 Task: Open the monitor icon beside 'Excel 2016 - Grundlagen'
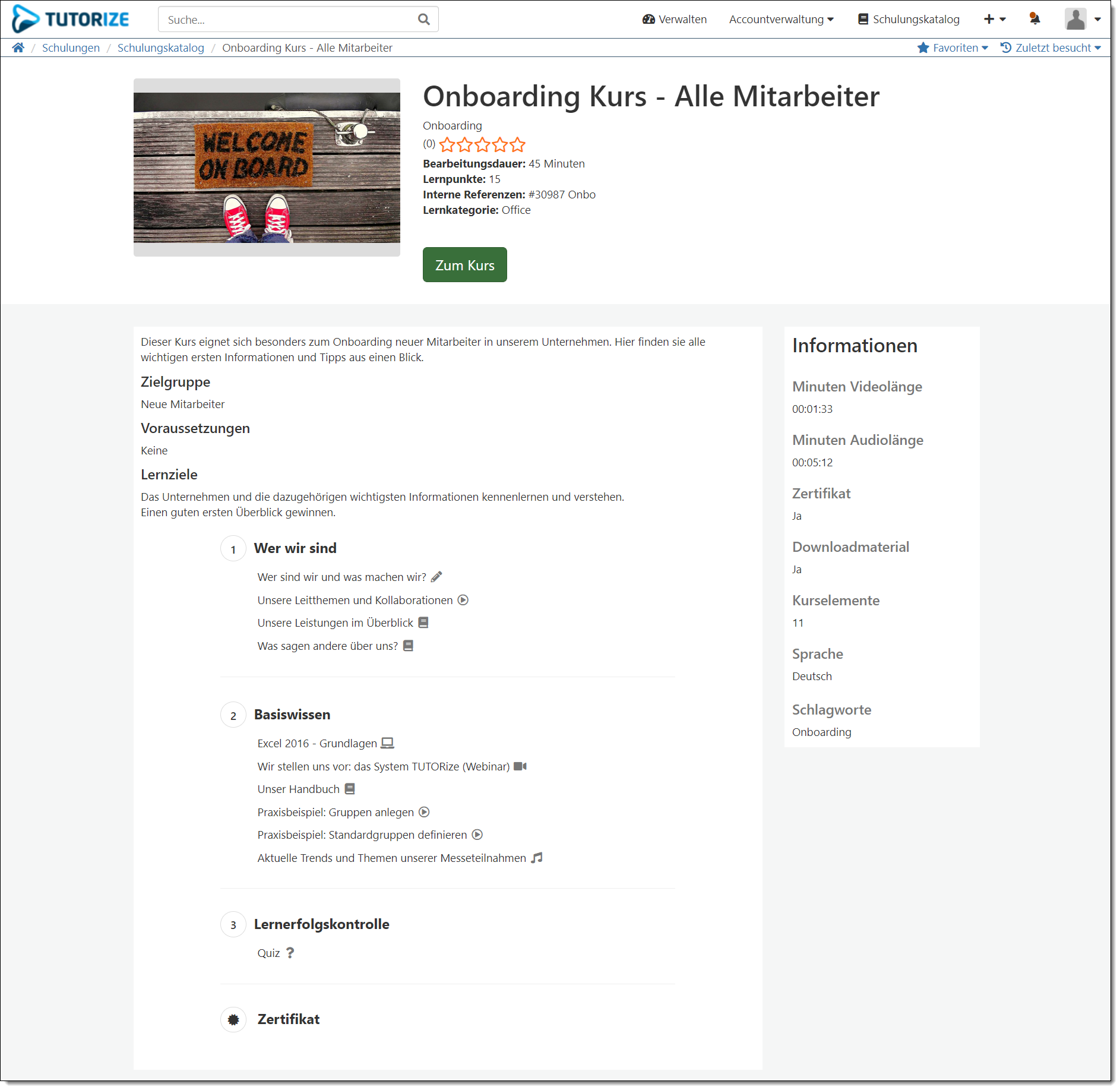pos(388,743)
